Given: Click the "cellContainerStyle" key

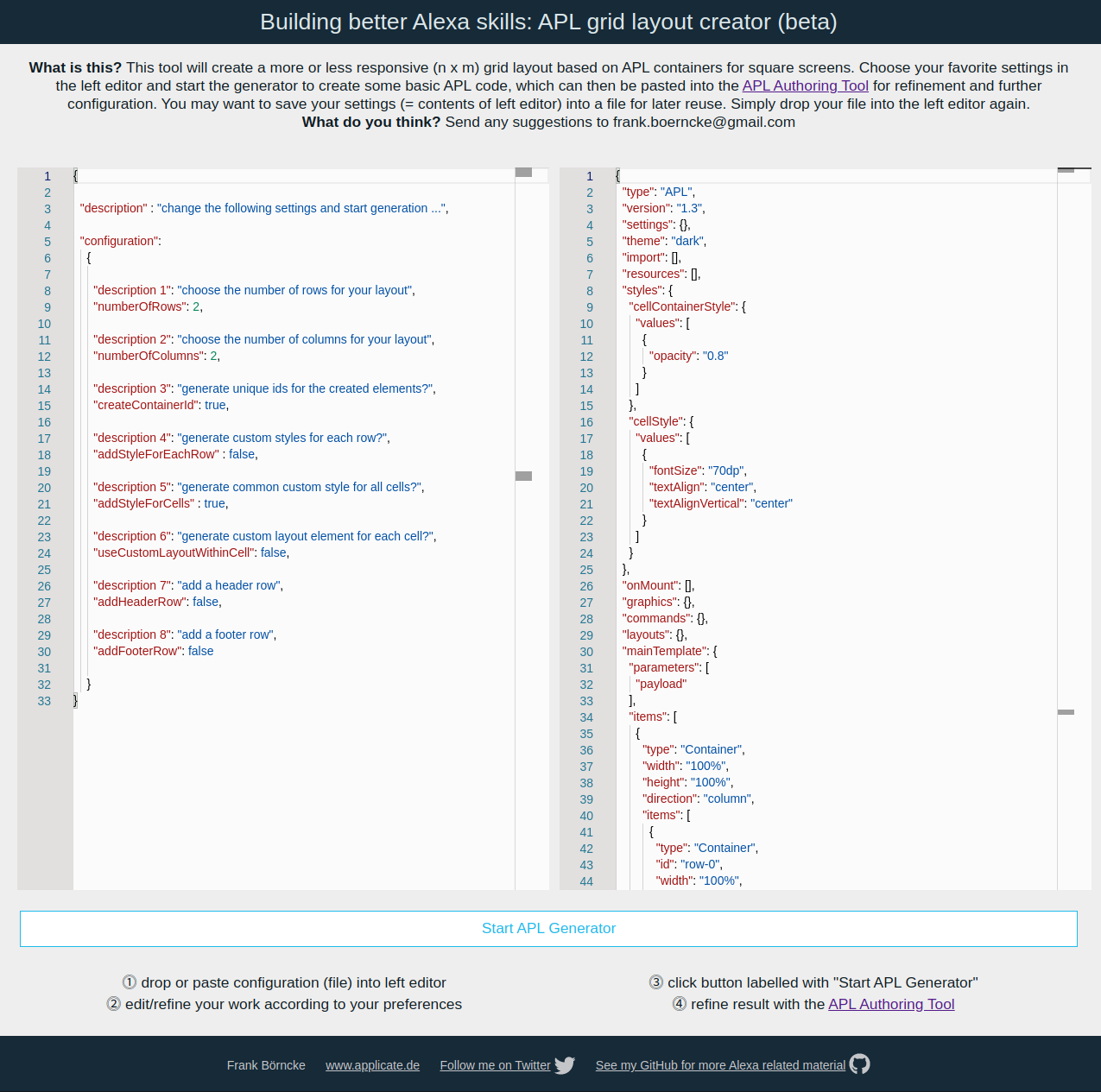Looking at the screenshot, I should pyautogui.click(x=682, y=306).
